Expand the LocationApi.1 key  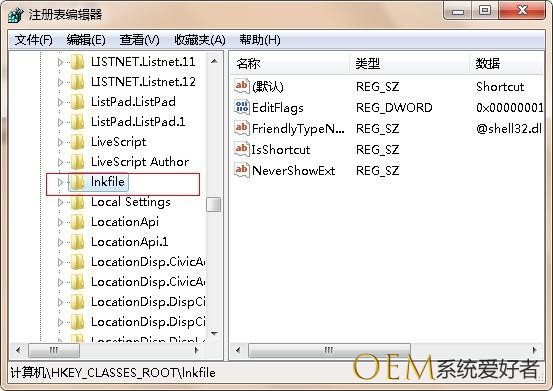click(60, 243)
